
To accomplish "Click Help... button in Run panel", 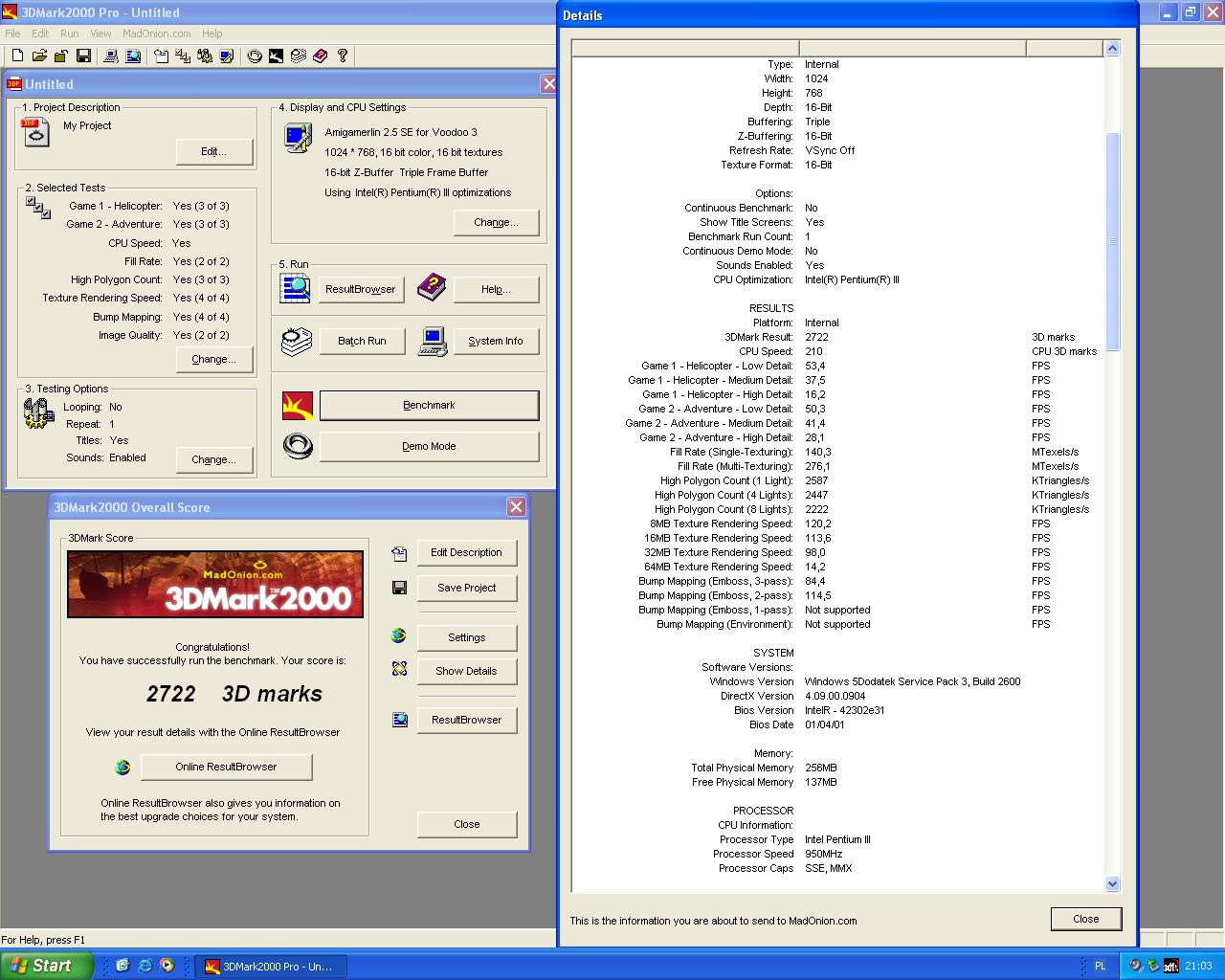I will 496,289.
